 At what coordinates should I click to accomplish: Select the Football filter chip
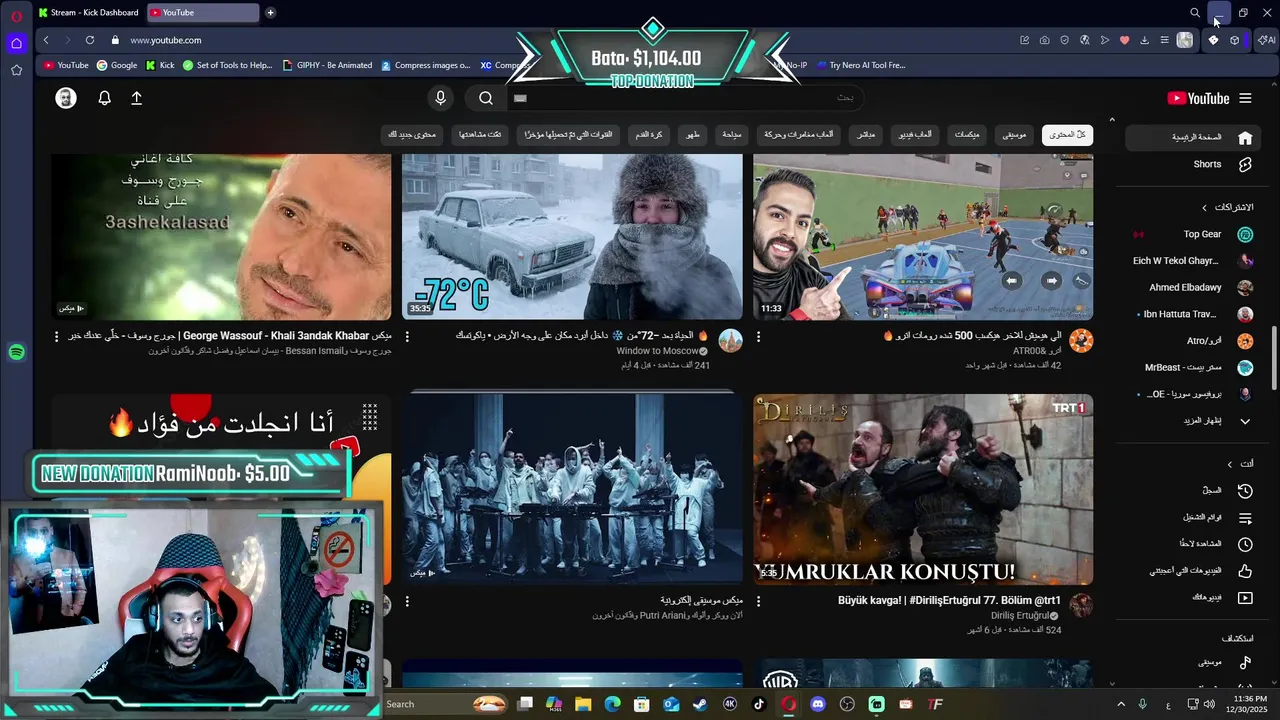coord(649,134)
